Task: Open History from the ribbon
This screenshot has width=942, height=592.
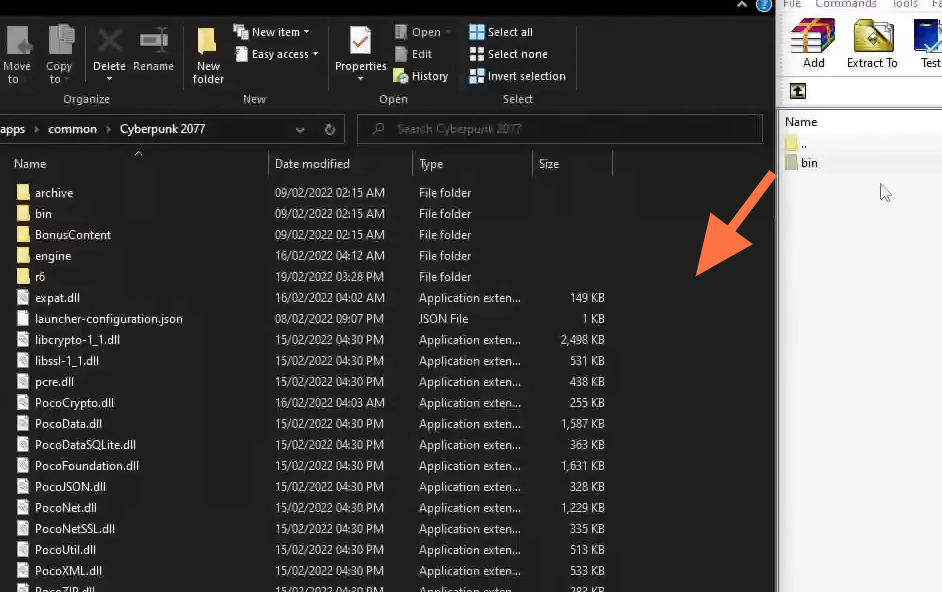Action: (421, 76)
